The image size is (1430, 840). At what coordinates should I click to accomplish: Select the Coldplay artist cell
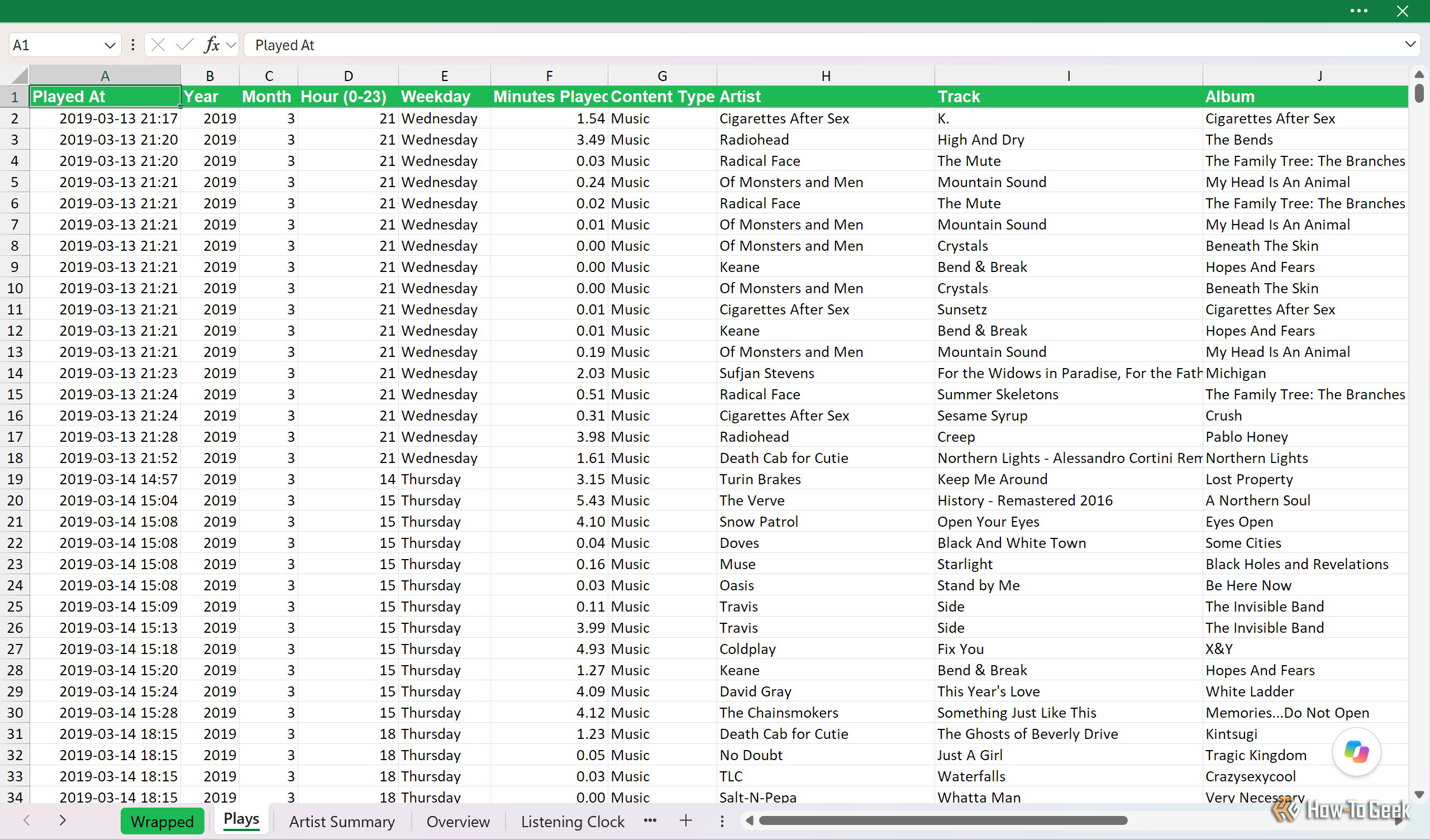tap(826, 649)
